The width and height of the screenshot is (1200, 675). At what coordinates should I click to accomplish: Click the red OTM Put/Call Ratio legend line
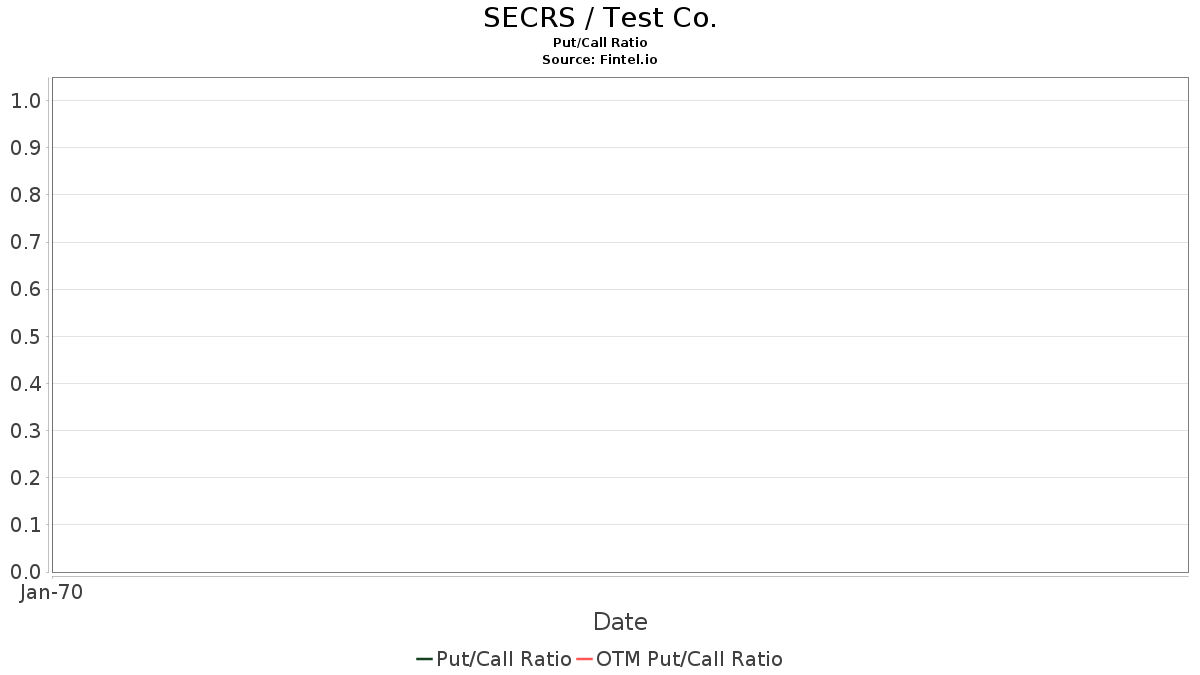(x=584, y=659)
